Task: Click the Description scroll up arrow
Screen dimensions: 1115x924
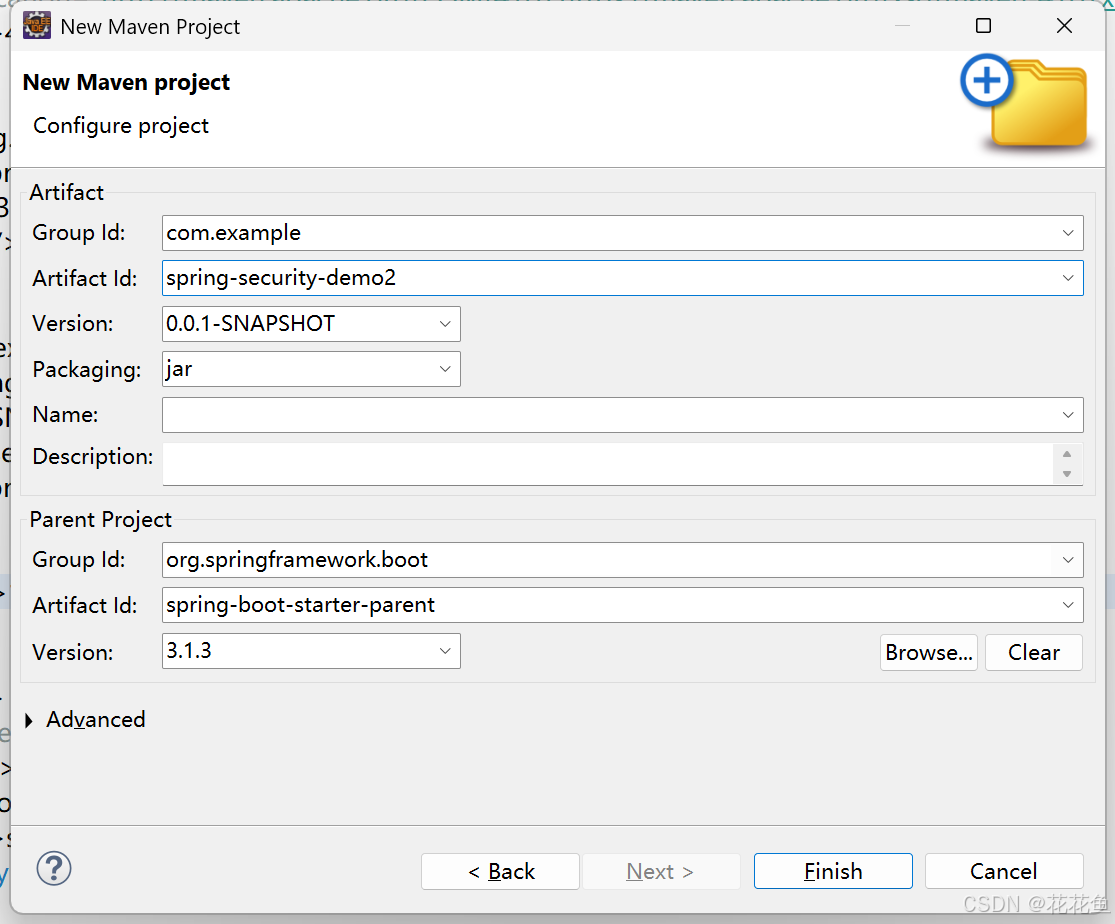Action: point(1067,455)
